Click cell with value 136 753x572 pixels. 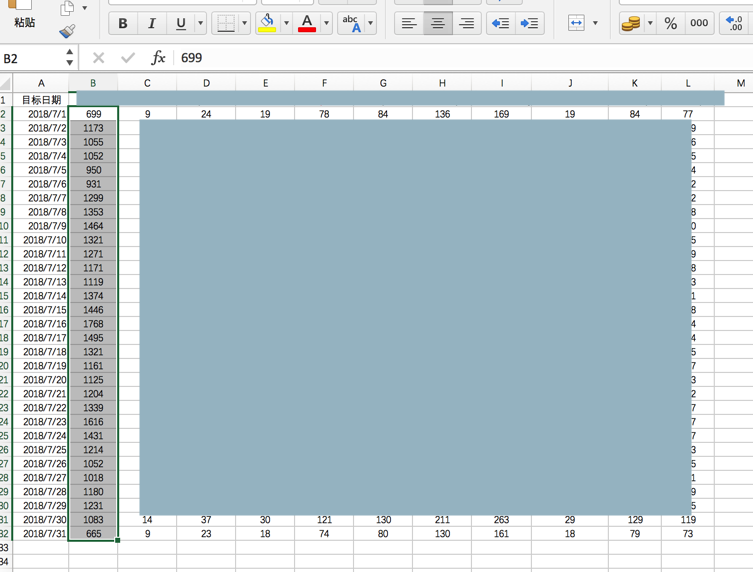(442, 114)
